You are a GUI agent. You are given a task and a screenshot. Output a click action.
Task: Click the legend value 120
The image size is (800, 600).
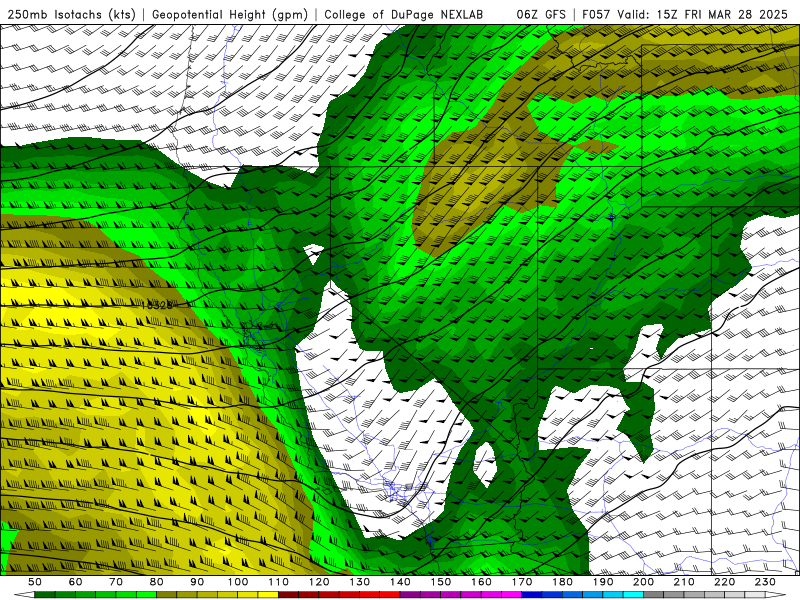click(319, 582)
